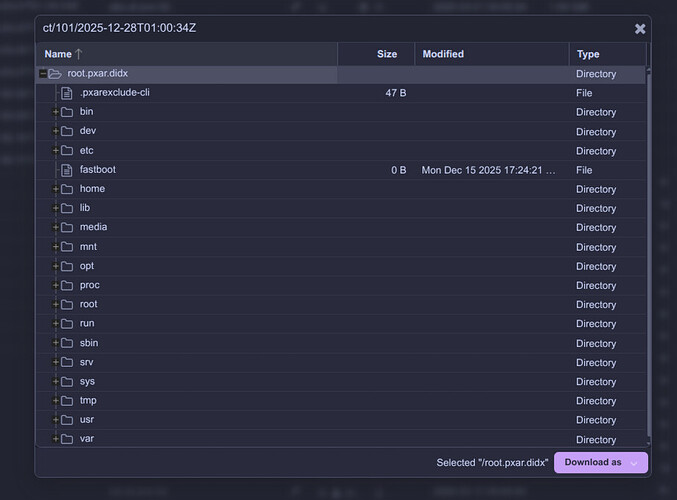Collapse the root.pxar.didx tree node
The height and width of the screenshot is (500, 677).
(x=43, y=74)
